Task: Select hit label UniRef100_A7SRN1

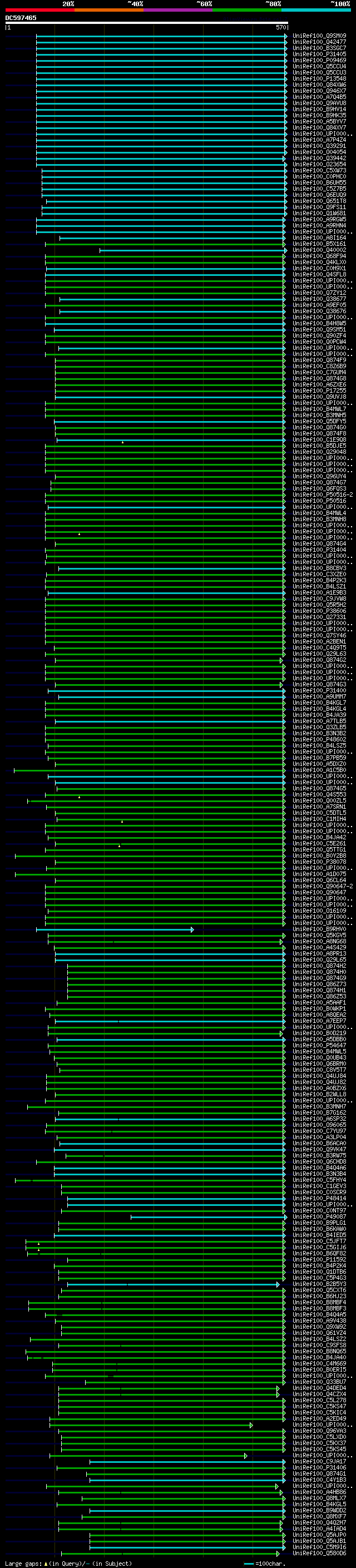Action: (319, 807)
